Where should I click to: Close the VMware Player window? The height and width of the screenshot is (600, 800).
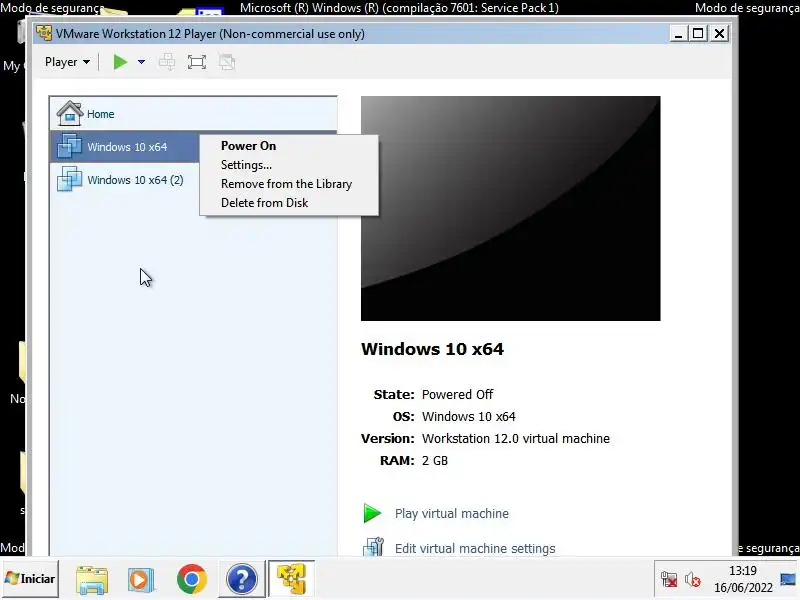pos(719,34)
